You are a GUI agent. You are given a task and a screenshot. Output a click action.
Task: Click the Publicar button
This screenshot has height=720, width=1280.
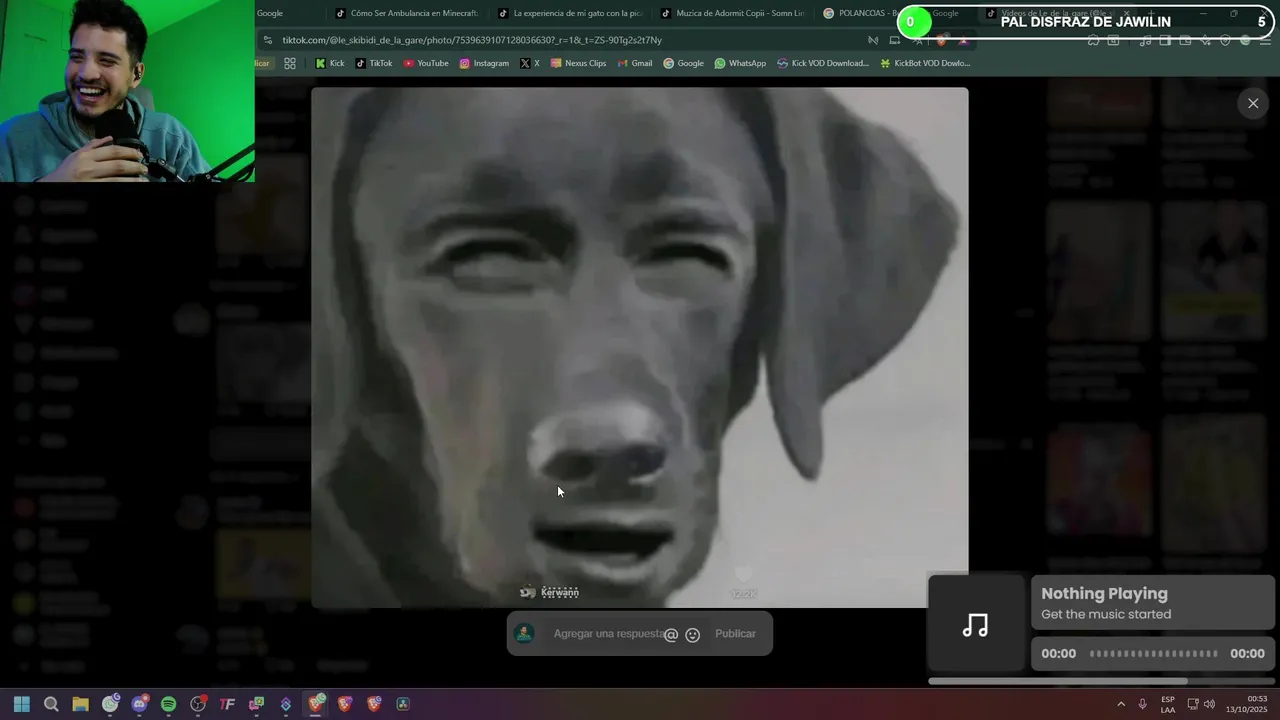[x=735, y=634]
